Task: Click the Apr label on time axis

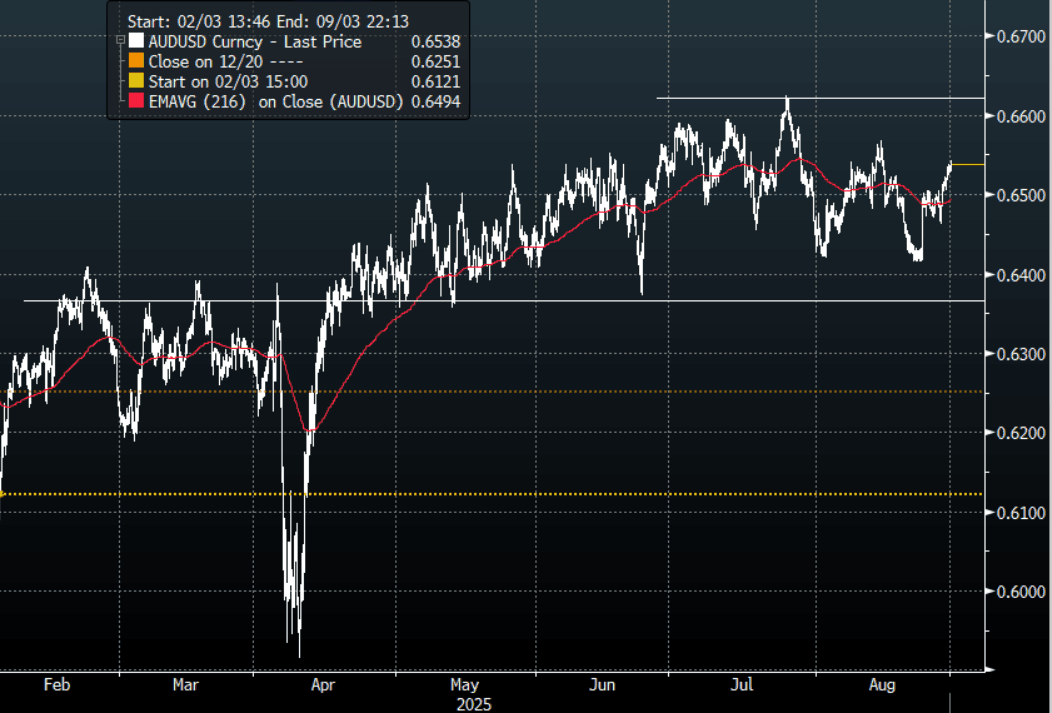Action: pyautogui.click(x=322, y=685)
